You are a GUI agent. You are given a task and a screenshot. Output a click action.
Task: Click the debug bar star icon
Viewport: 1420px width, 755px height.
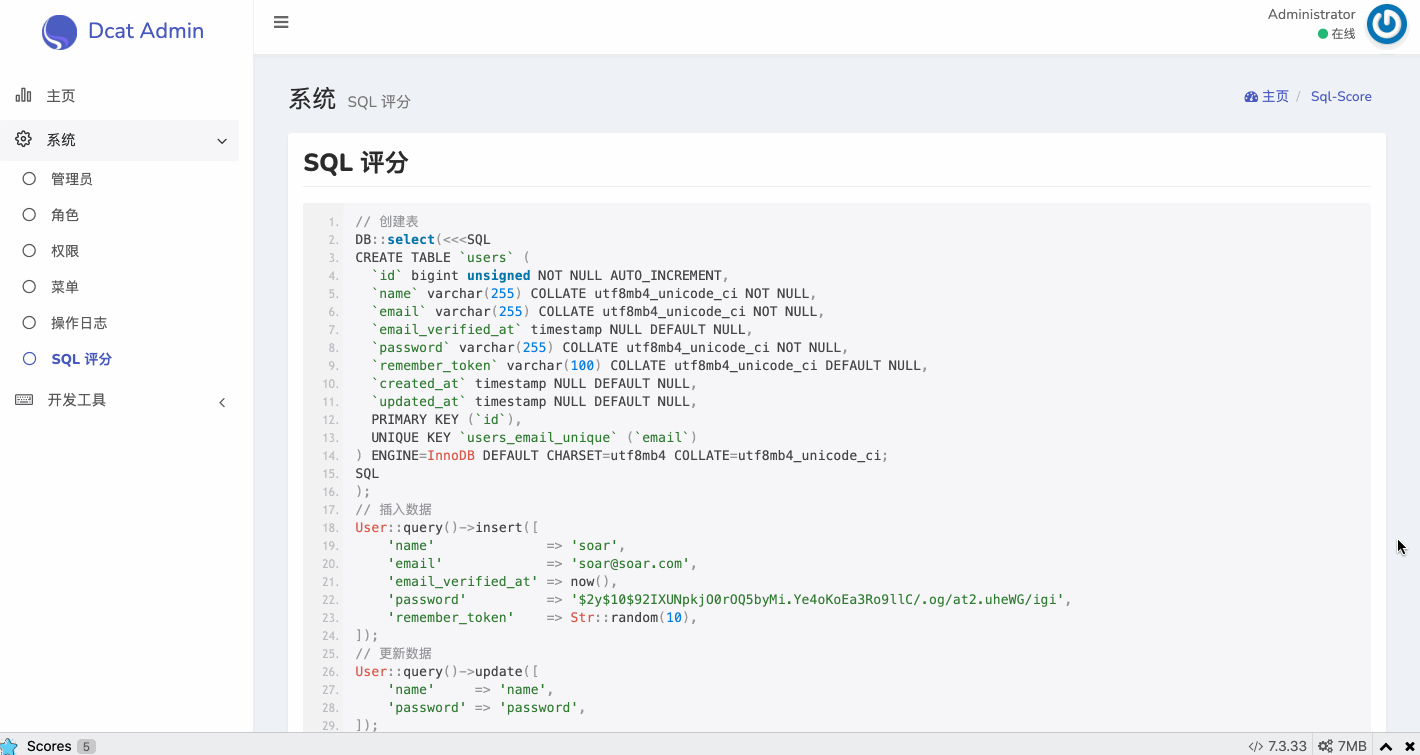coord(9,746)
